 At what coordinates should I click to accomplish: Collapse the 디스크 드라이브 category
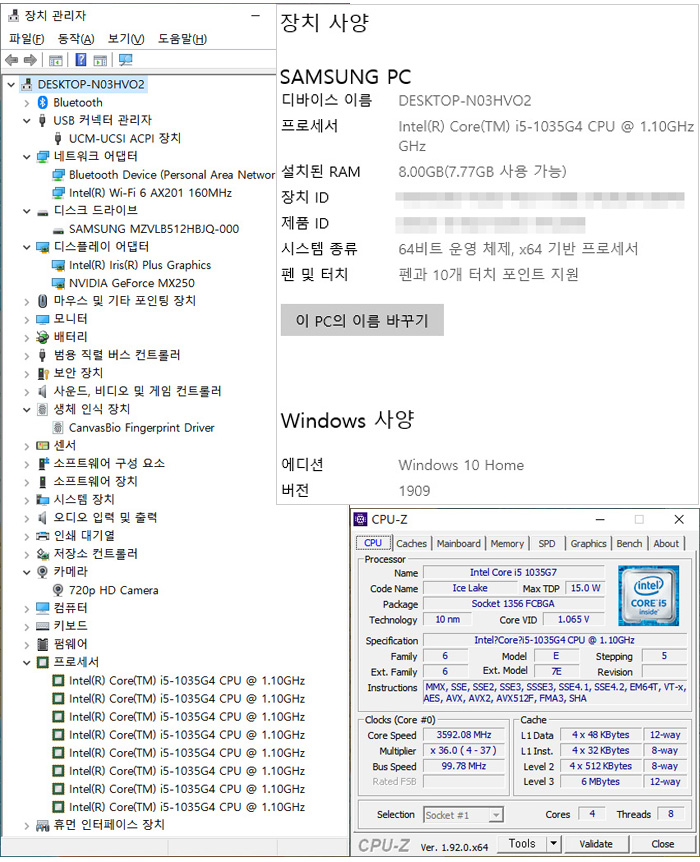26,211
